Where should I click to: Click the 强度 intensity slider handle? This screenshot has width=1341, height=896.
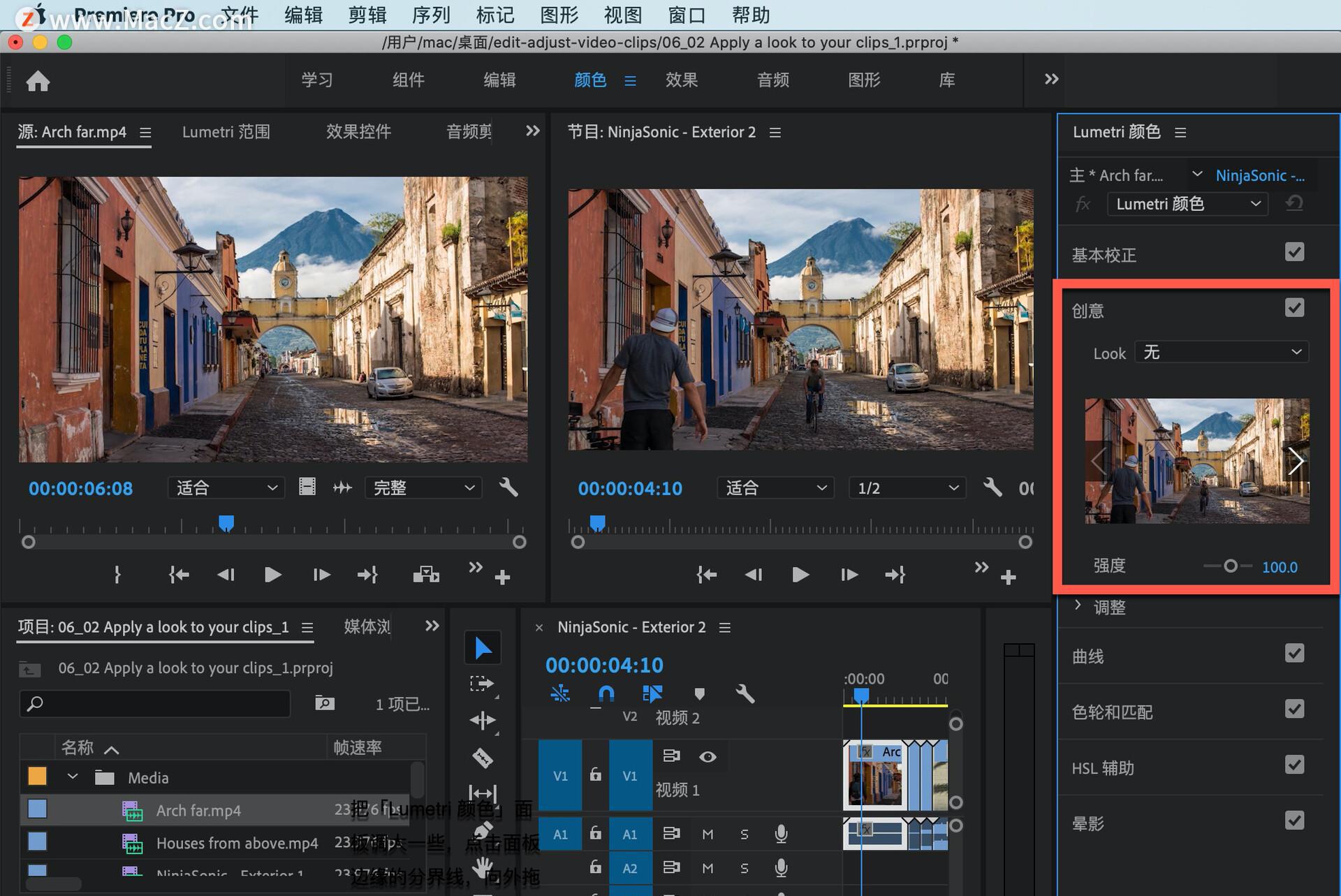point(1231,566)
